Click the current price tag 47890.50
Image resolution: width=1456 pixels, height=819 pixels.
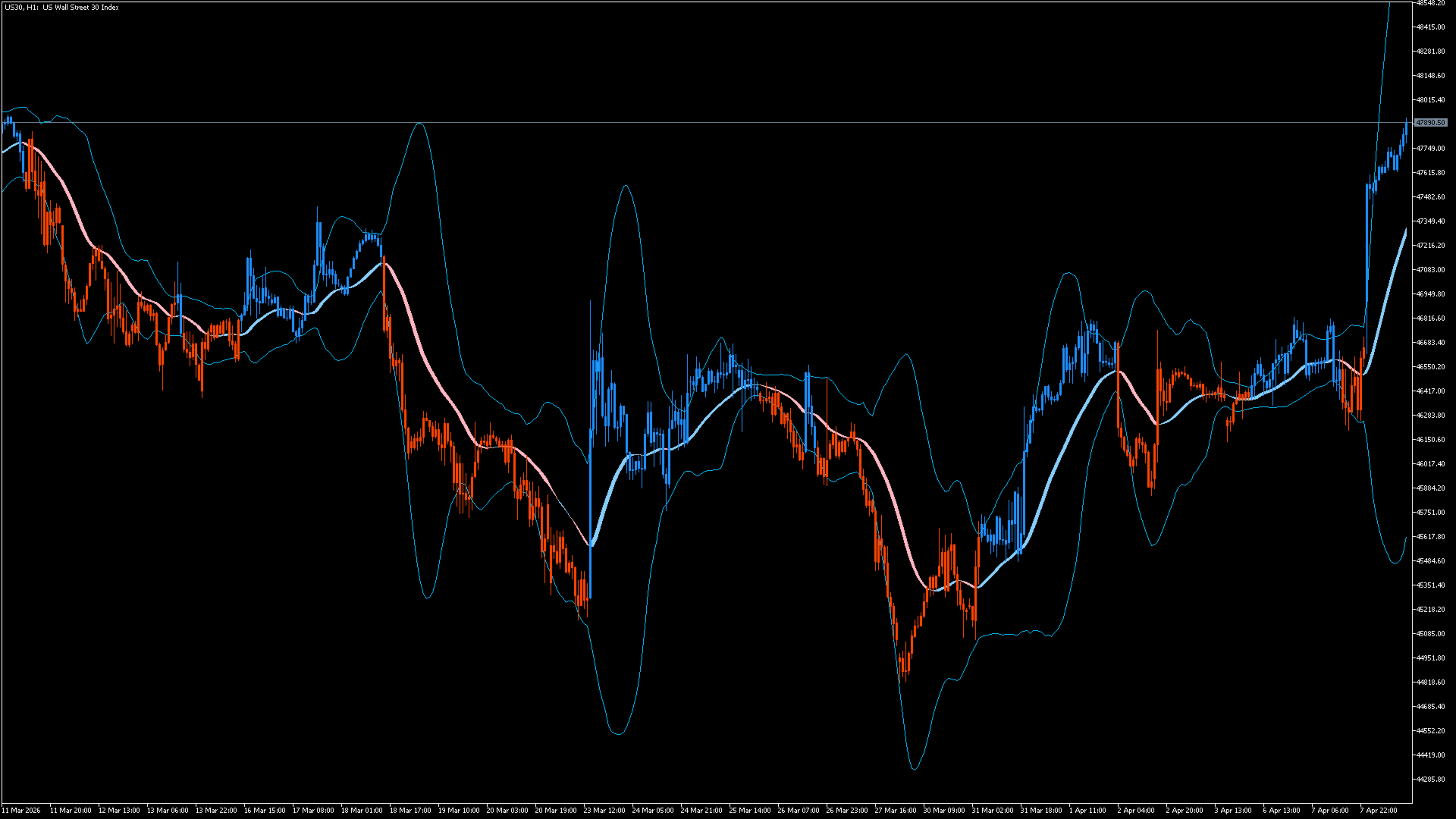click(x=1430, y=123)
